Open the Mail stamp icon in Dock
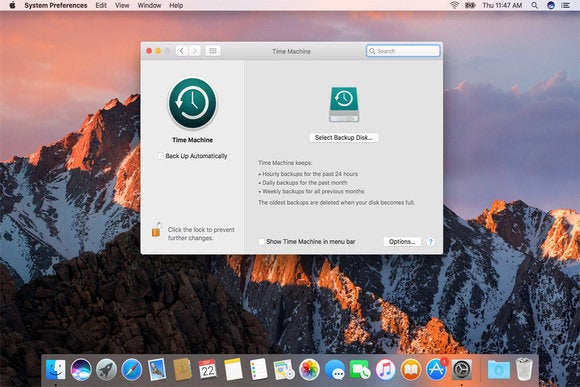This screenshot has height=387, width=580. (x=157, y=369)
